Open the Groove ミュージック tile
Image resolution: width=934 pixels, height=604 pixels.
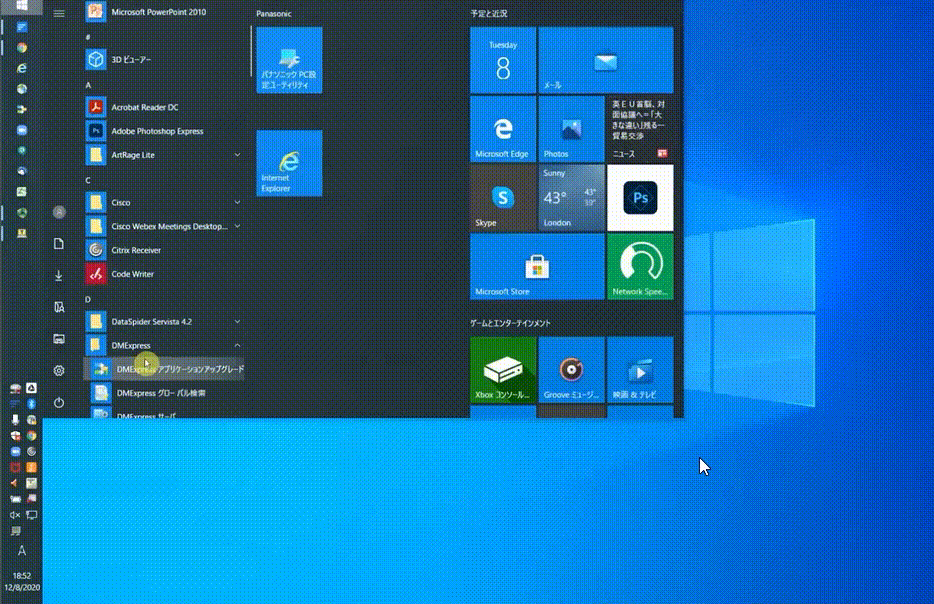tap(572, 370)
